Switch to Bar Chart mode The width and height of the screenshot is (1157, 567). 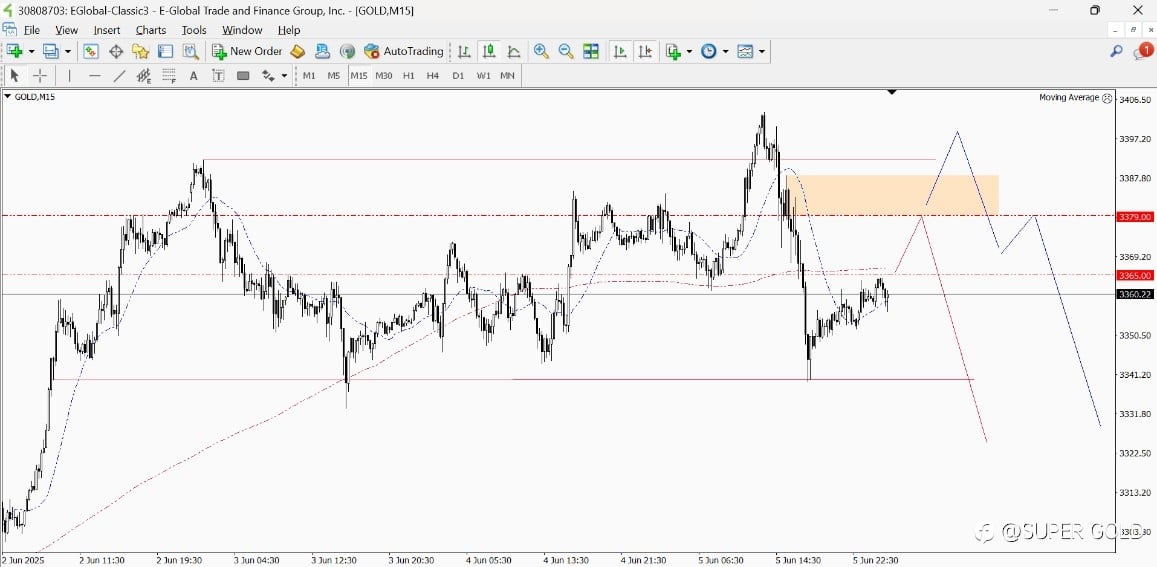[464, 51]
